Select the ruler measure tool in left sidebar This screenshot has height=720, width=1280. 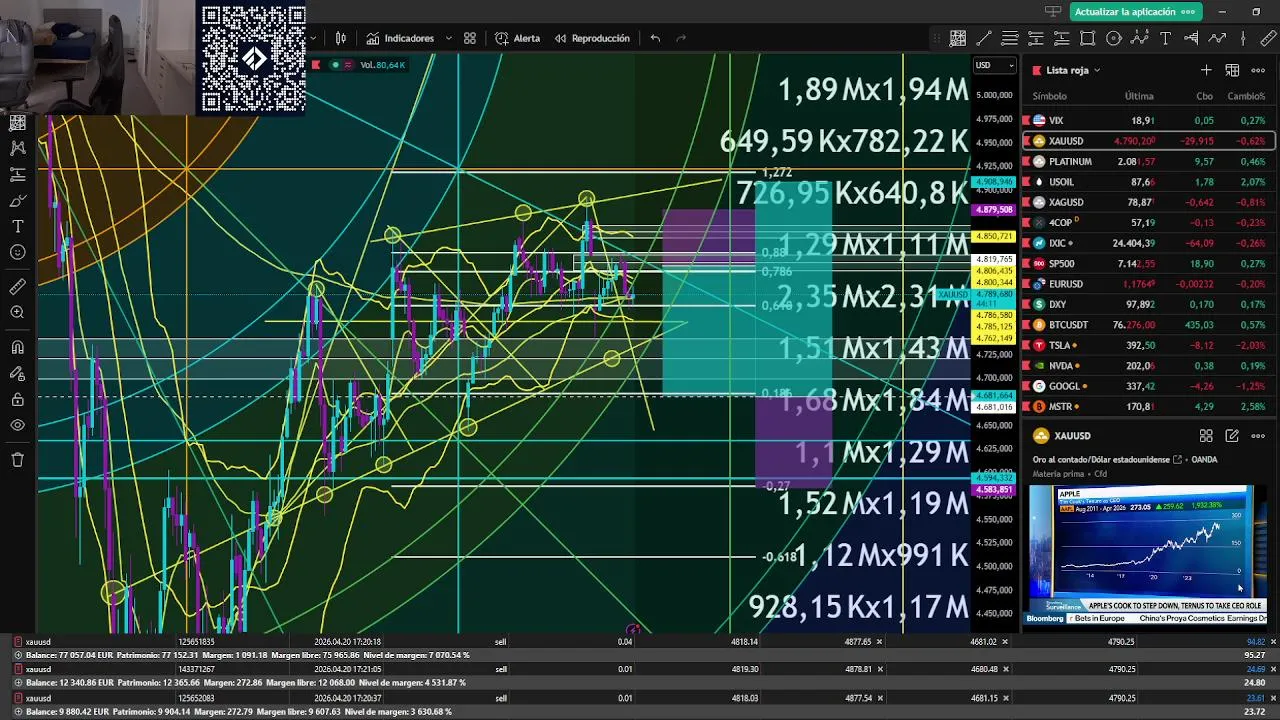(17, 287)
